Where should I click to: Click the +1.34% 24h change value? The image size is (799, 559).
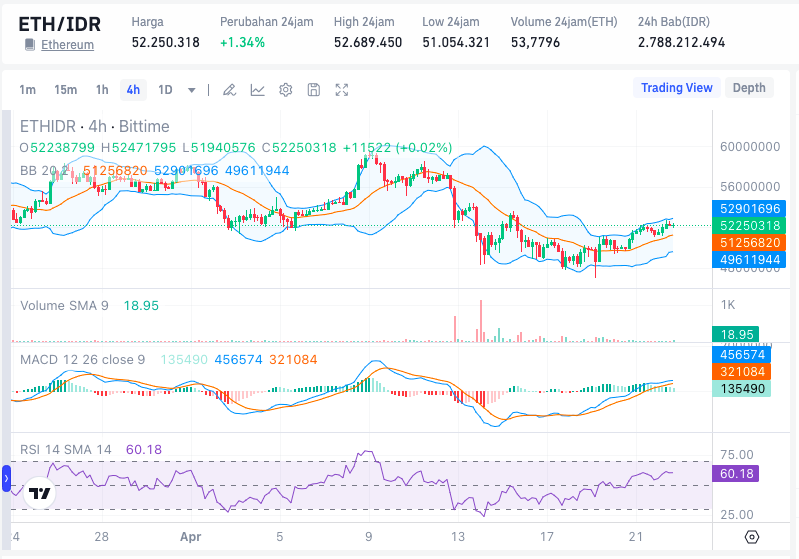tap(243, 42)
